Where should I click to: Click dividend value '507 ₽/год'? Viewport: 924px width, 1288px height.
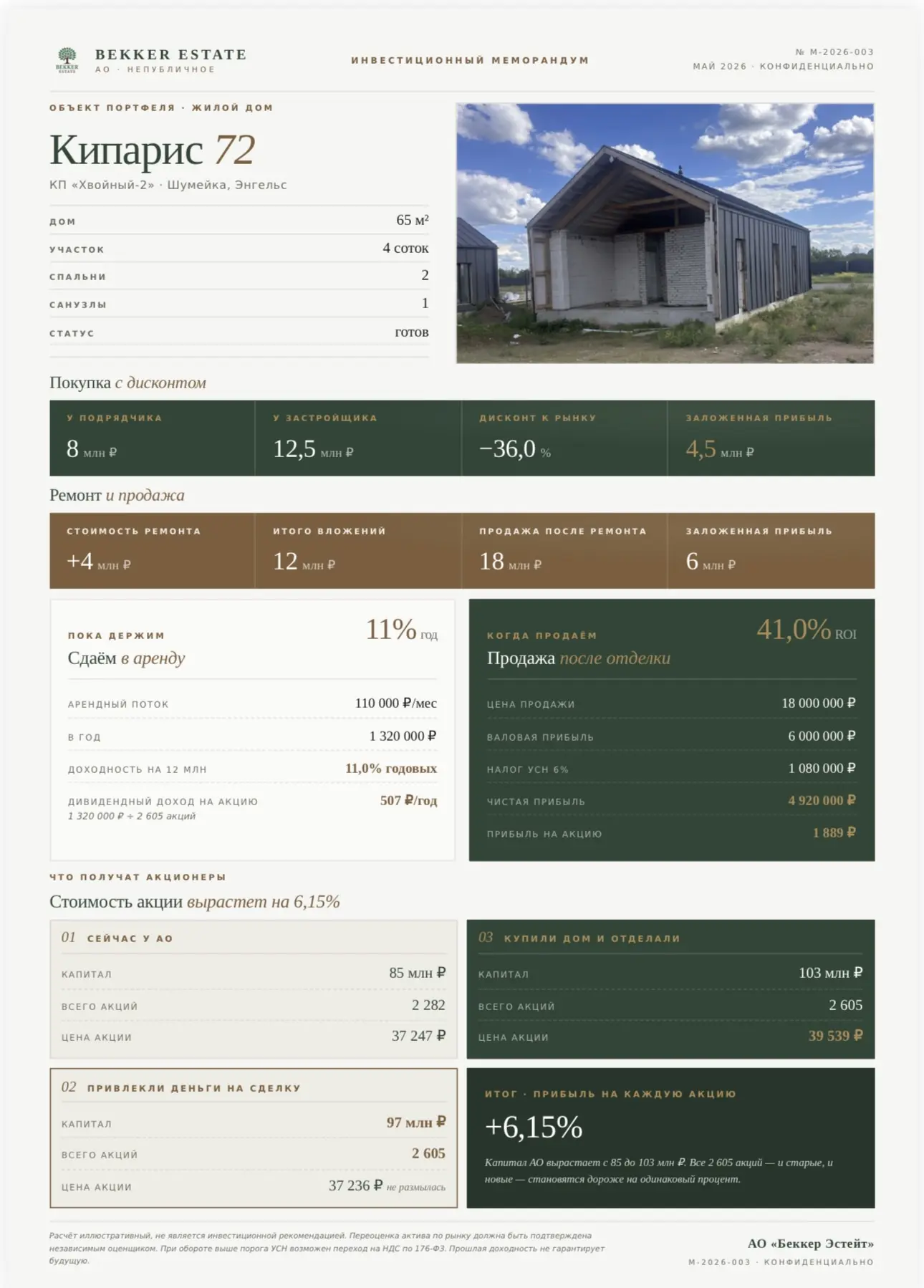[x=408, y=800]
